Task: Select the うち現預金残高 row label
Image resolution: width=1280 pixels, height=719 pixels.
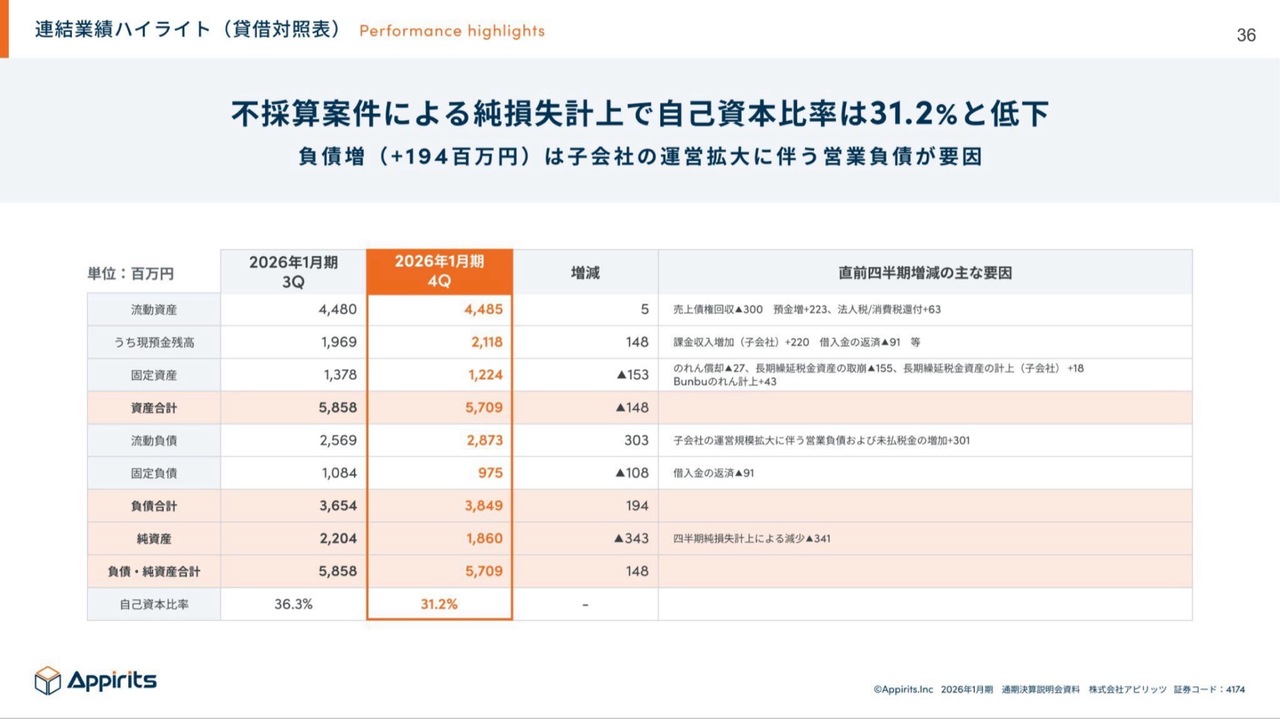Action: click(x=154, y=342)
